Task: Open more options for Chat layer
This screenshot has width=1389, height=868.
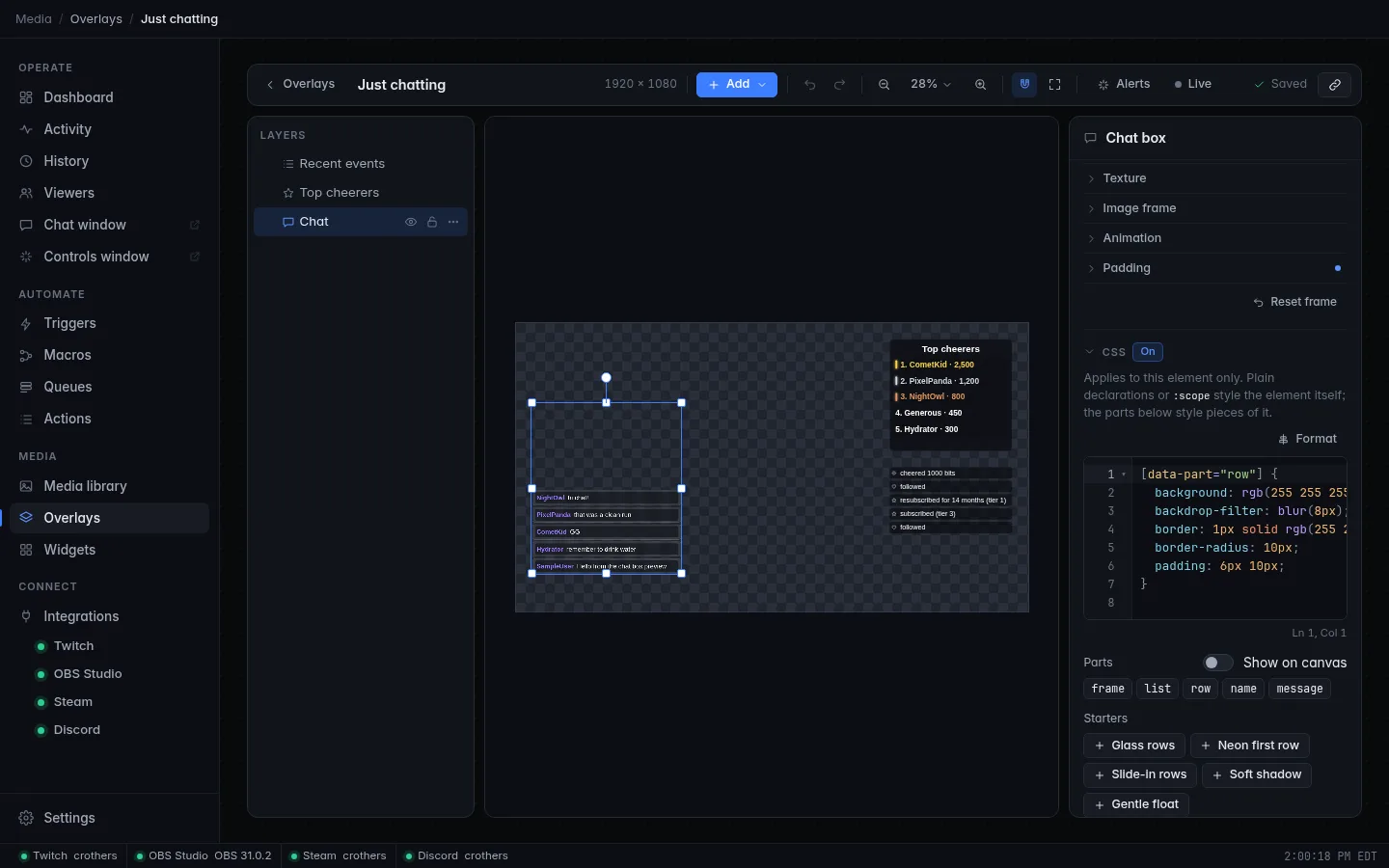Action: (453, 222)
